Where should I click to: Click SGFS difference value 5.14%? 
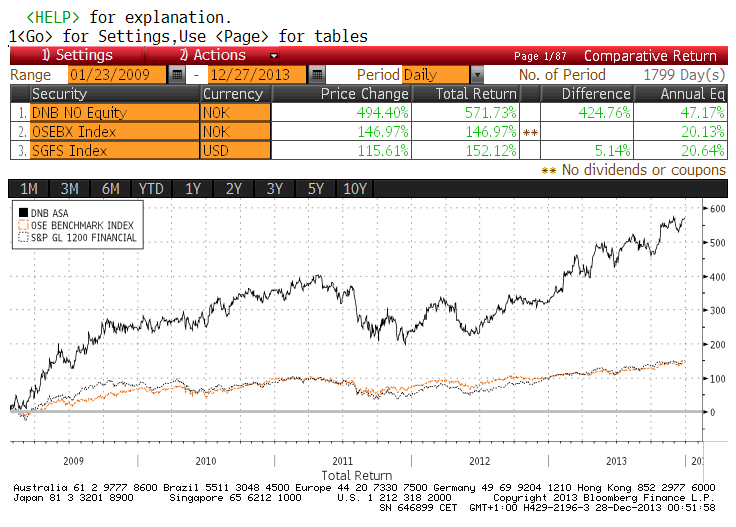(x=613, y=151)
